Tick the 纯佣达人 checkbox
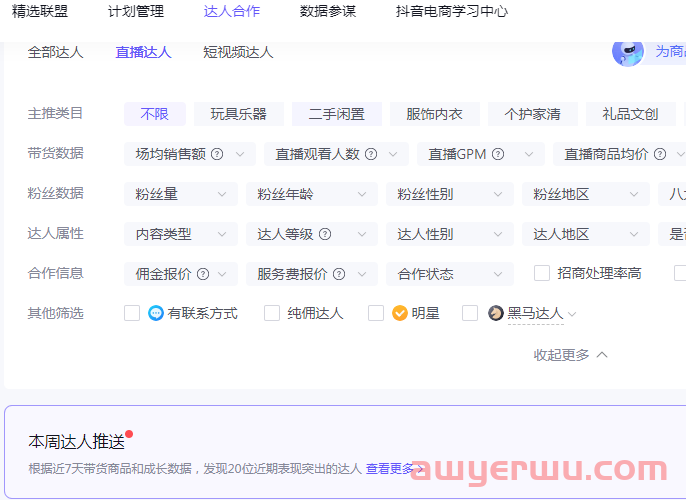Image resolution: width=686 pixels, height=500 pixels. coord(272,313)
